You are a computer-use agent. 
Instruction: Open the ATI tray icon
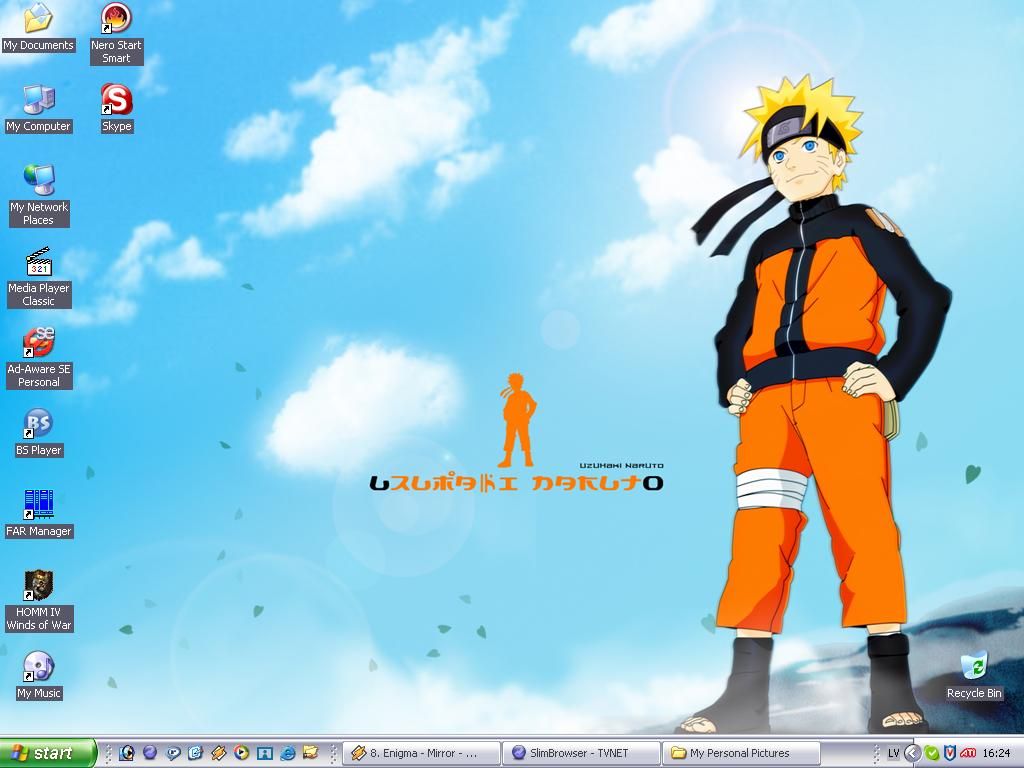pos(968,753)
